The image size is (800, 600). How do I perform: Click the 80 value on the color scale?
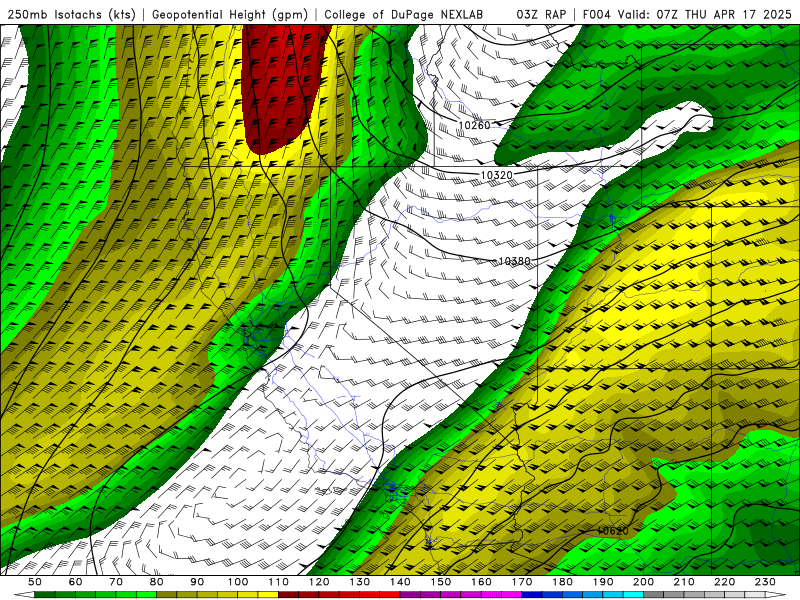[x=157, y=582]
